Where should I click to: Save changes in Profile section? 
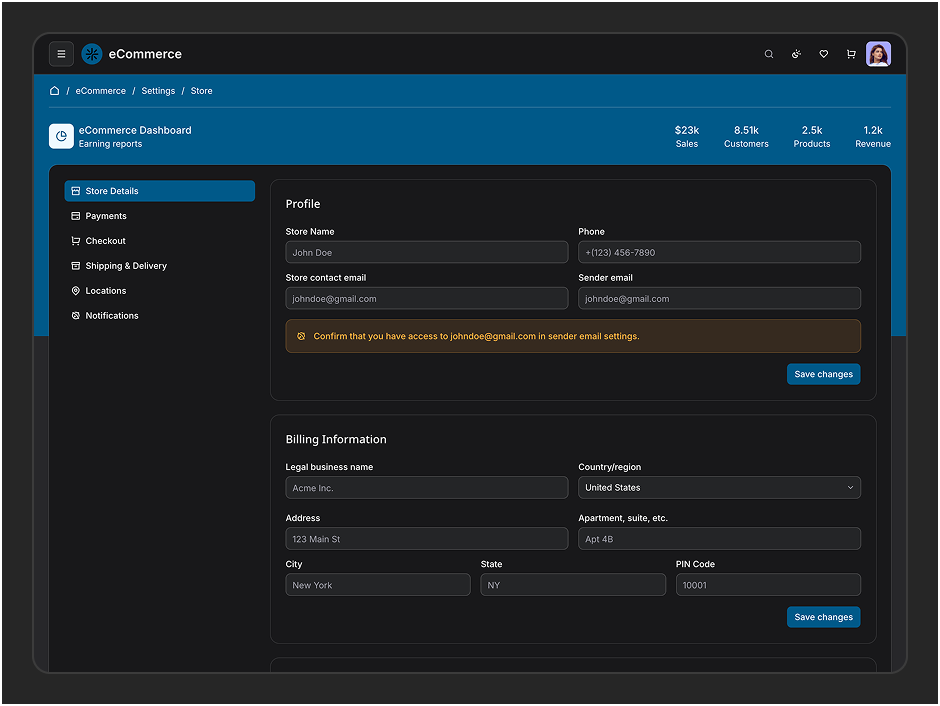[823, 374]
